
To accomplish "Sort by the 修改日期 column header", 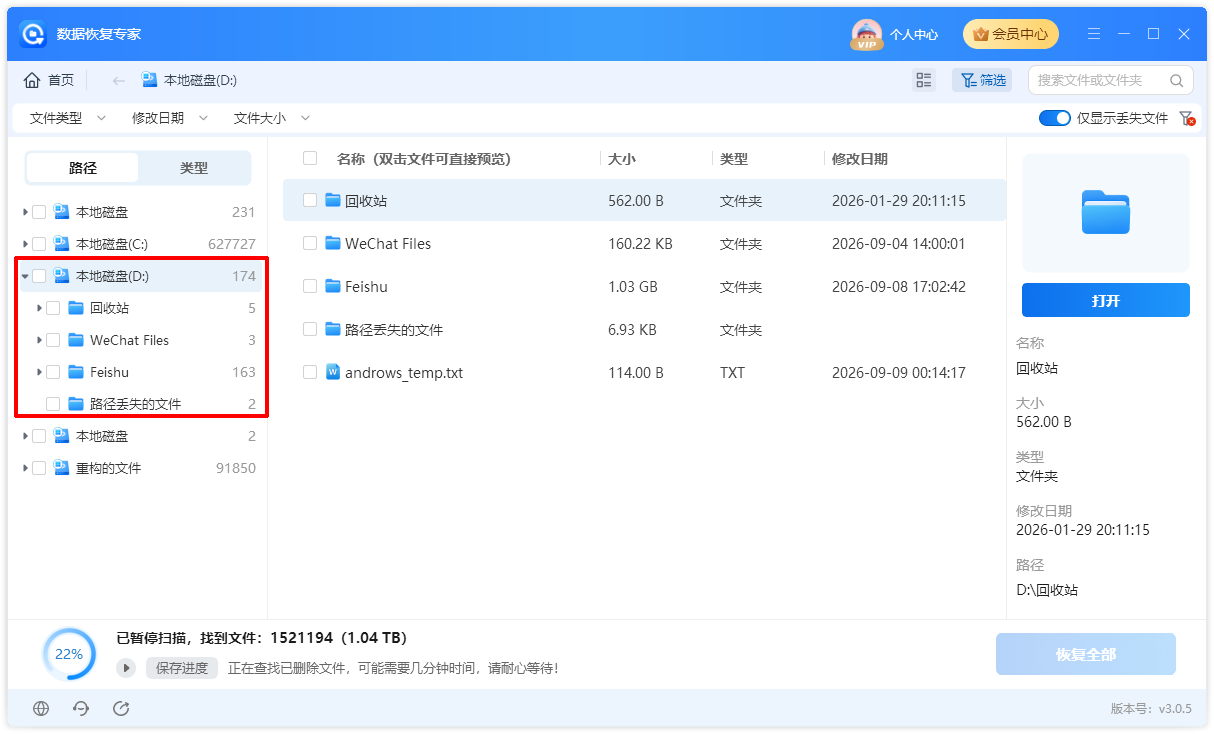I will pos(860,159).
